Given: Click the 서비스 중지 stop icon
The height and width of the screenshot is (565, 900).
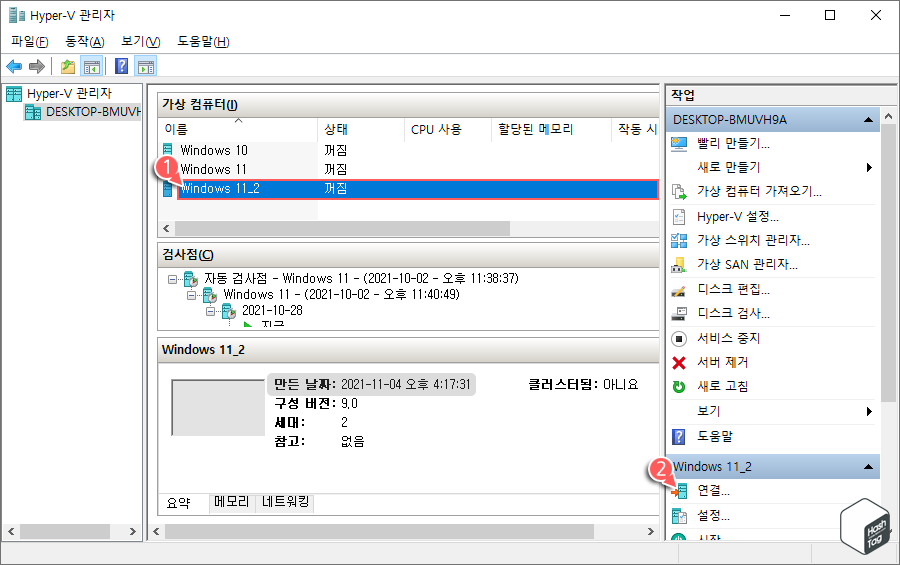Looking at the screenshot, I should click(x=679, y=339).
